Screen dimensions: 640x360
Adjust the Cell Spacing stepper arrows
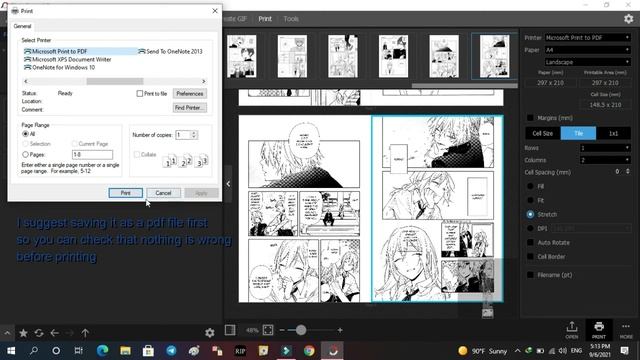coord(628,172)
